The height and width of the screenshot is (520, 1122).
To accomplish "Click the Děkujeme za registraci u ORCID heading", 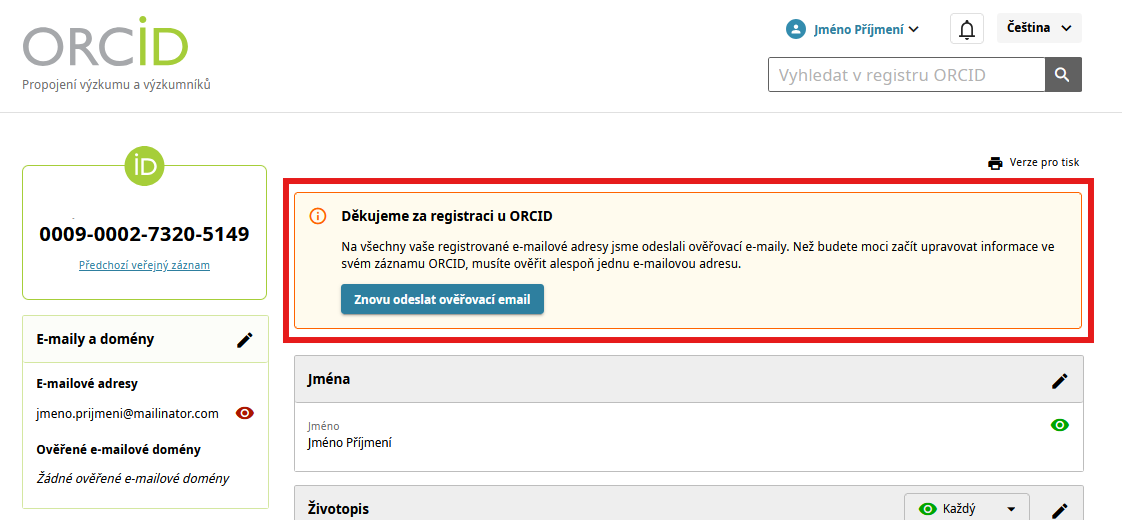I will pos(447,216).
